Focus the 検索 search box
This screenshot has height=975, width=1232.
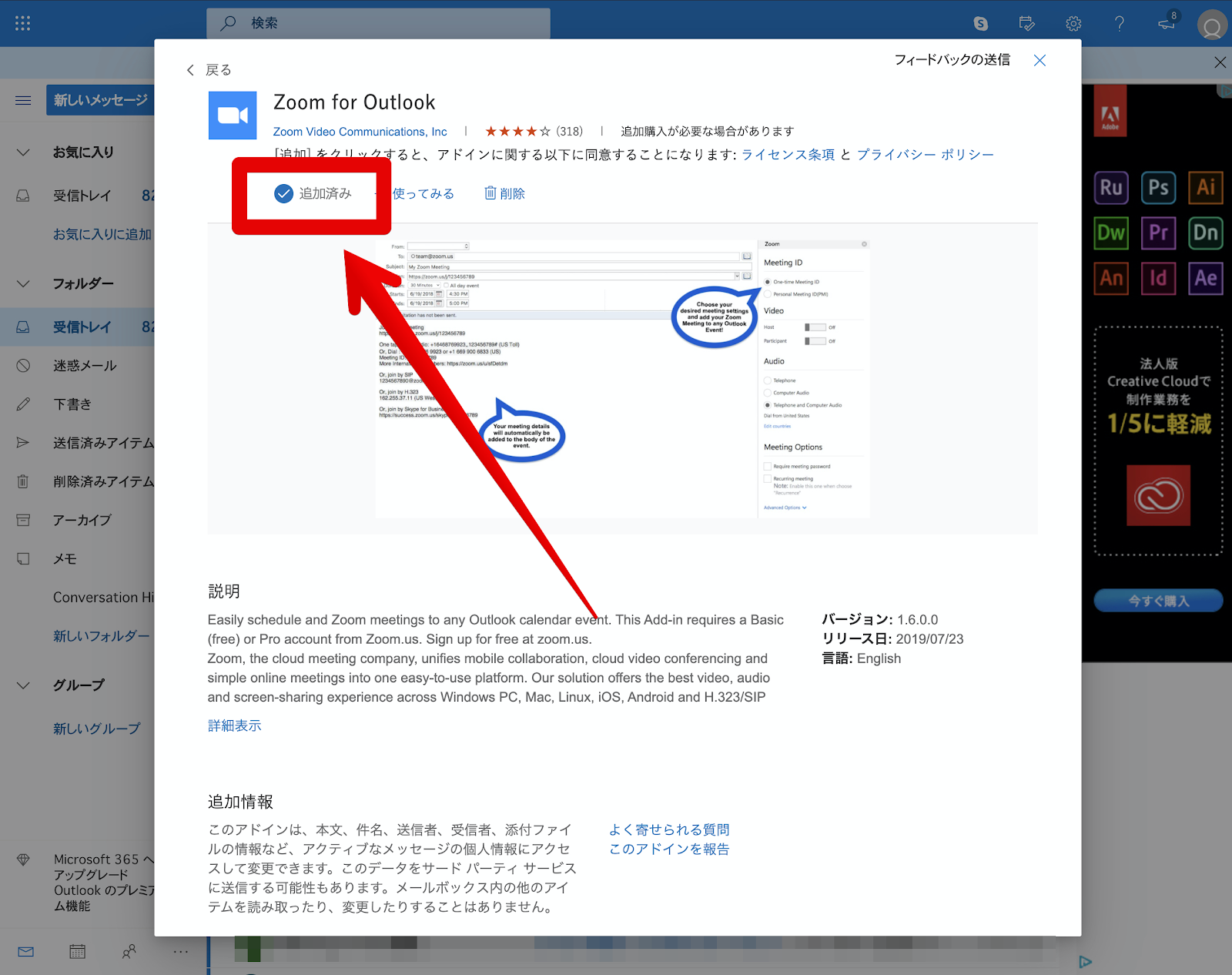(x=378, y=23)
